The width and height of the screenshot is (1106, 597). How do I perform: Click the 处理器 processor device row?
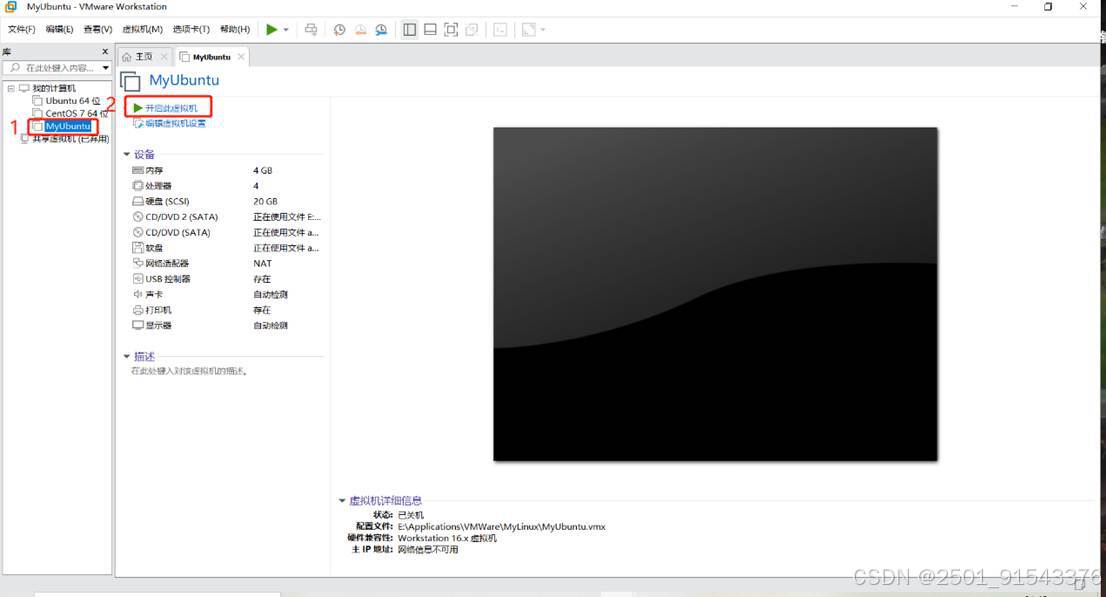pos(226,186)
